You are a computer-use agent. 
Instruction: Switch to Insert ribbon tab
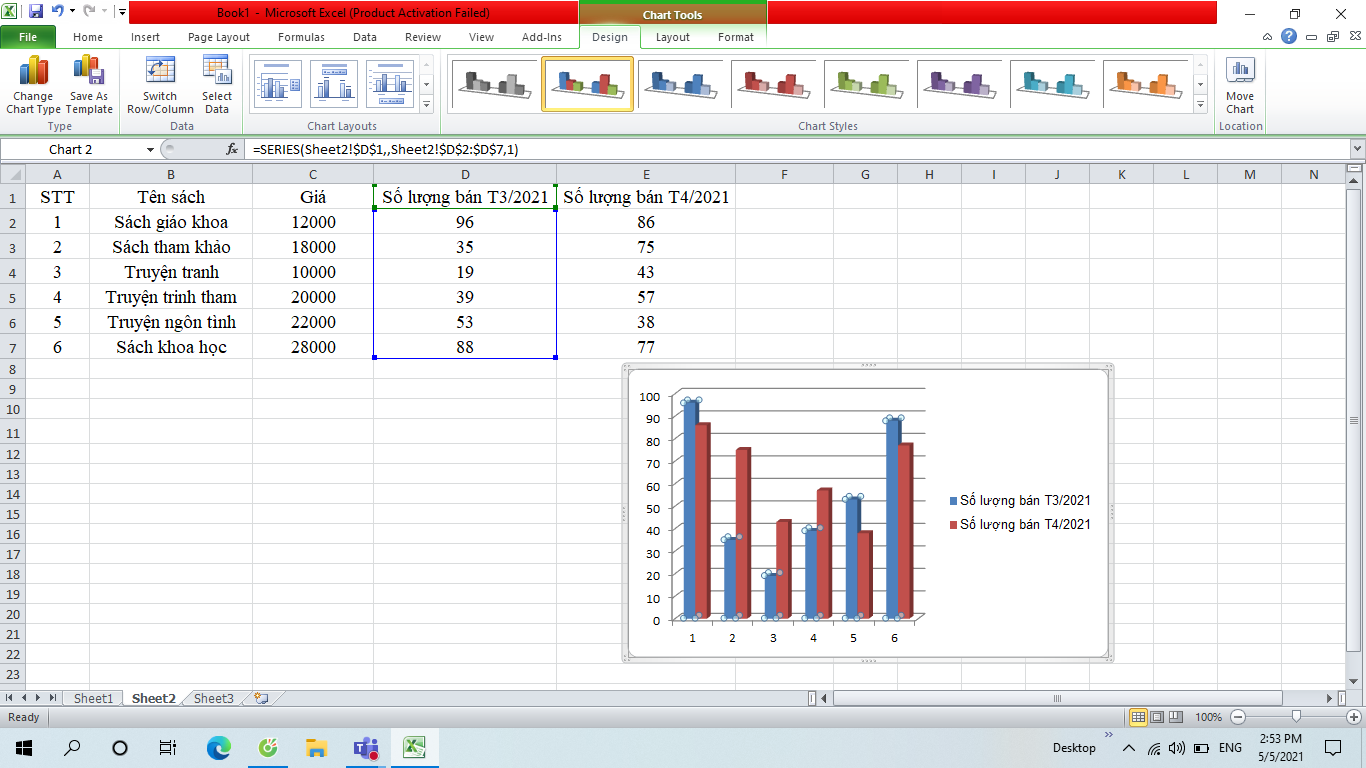pyautogui.click(x=145, y=37)
